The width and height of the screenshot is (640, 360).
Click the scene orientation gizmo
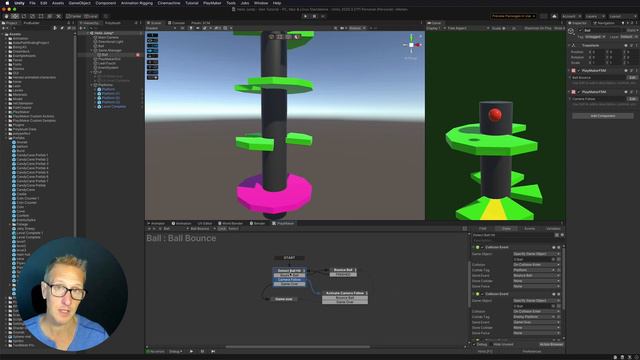pos(411,44)
